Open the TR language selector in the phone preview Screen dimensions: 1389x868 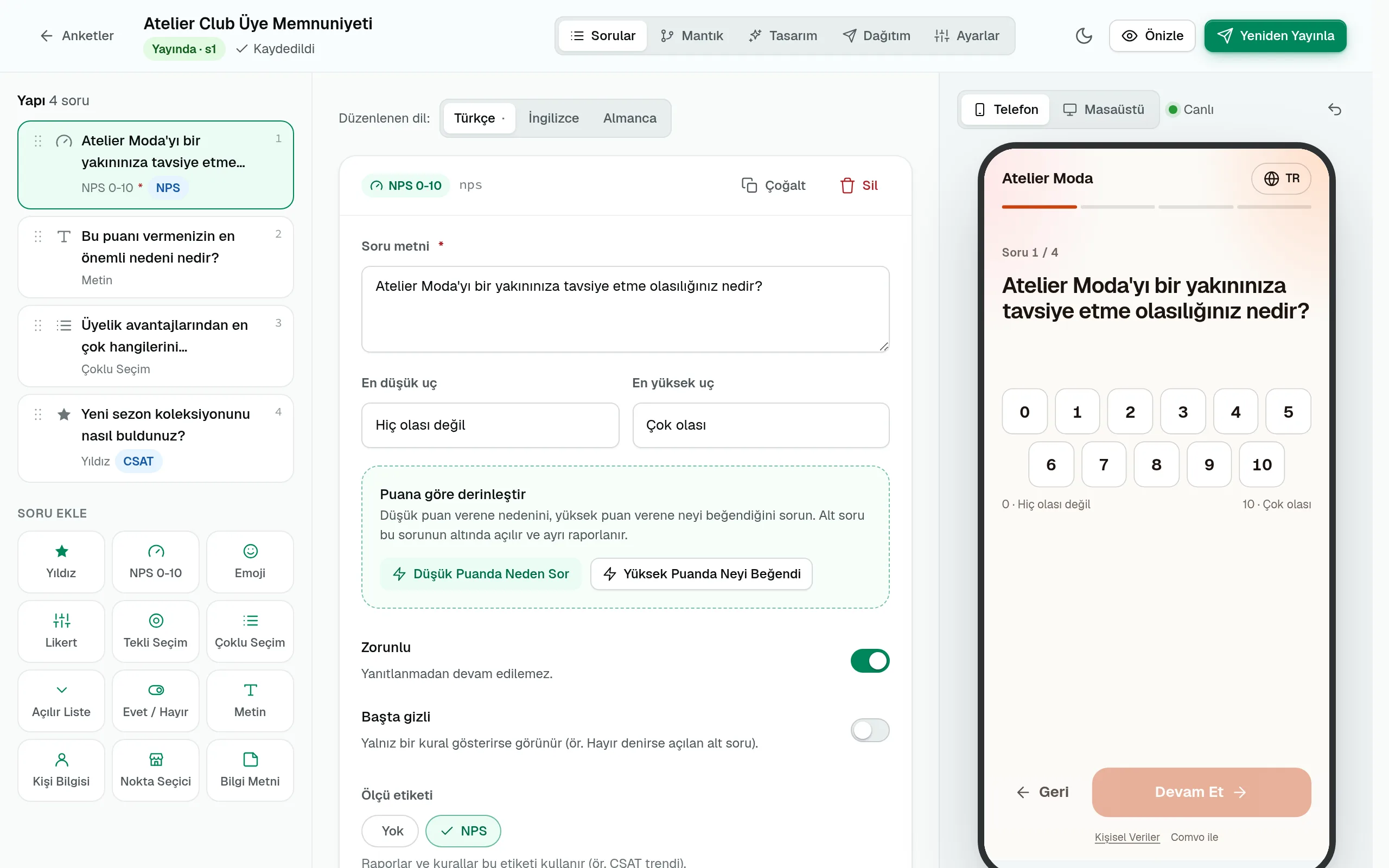click(x=1281, y=178)
